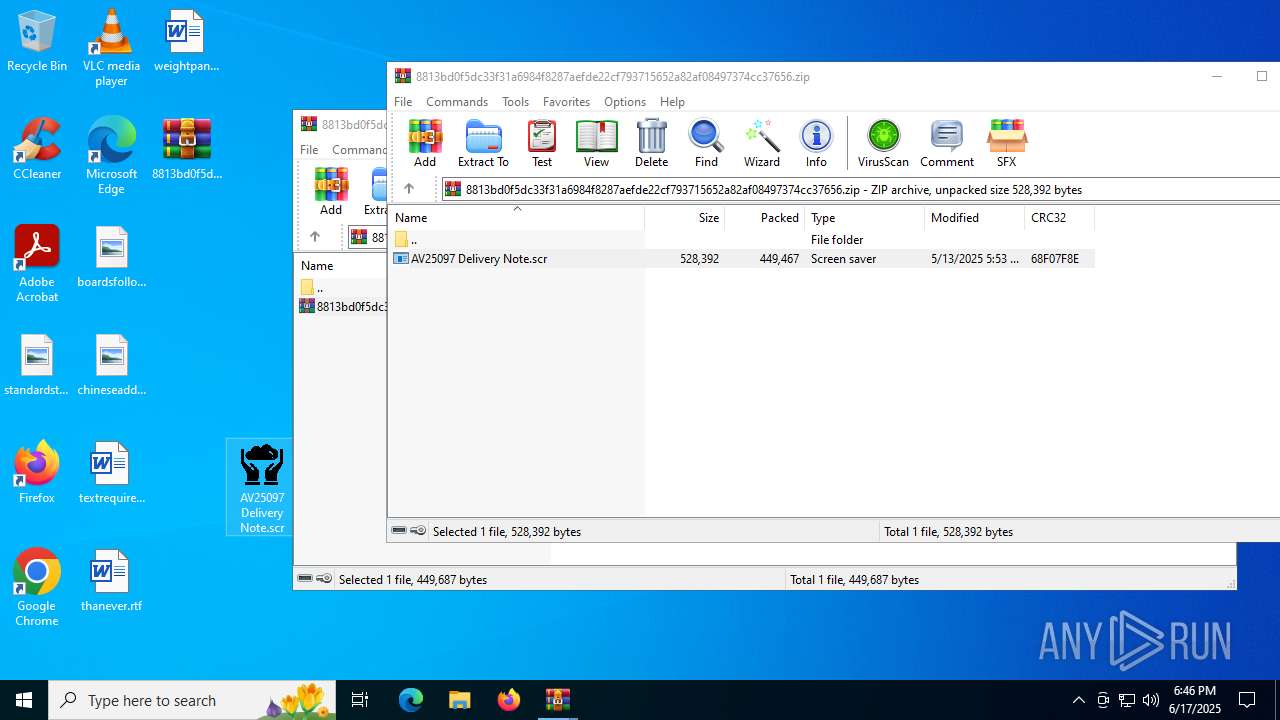Screen dimensions: 1280x720
Task: Open File Explorer from taskbar
Action: [459, 700]
